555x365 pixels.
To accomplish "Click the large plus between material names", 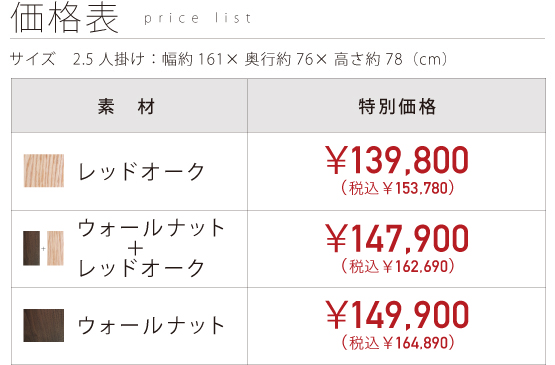I will [136, 249].
